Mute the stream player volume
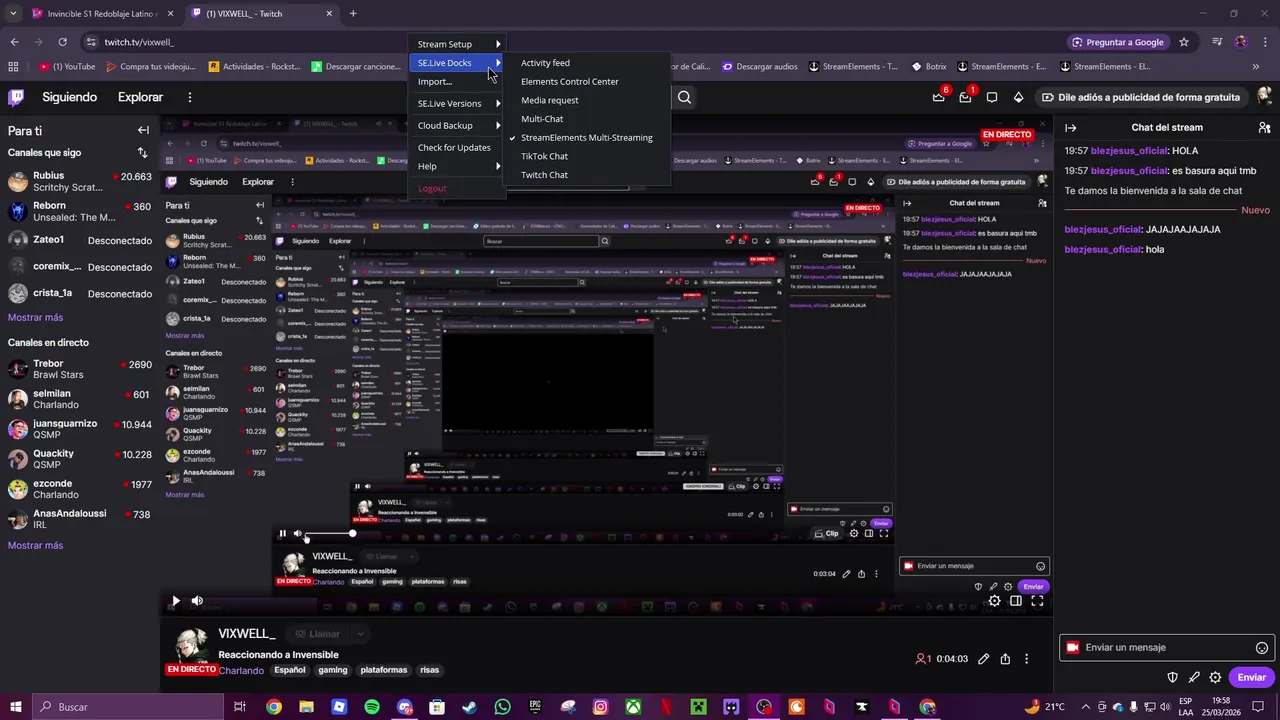1280x720 pixels. point(197,601)
